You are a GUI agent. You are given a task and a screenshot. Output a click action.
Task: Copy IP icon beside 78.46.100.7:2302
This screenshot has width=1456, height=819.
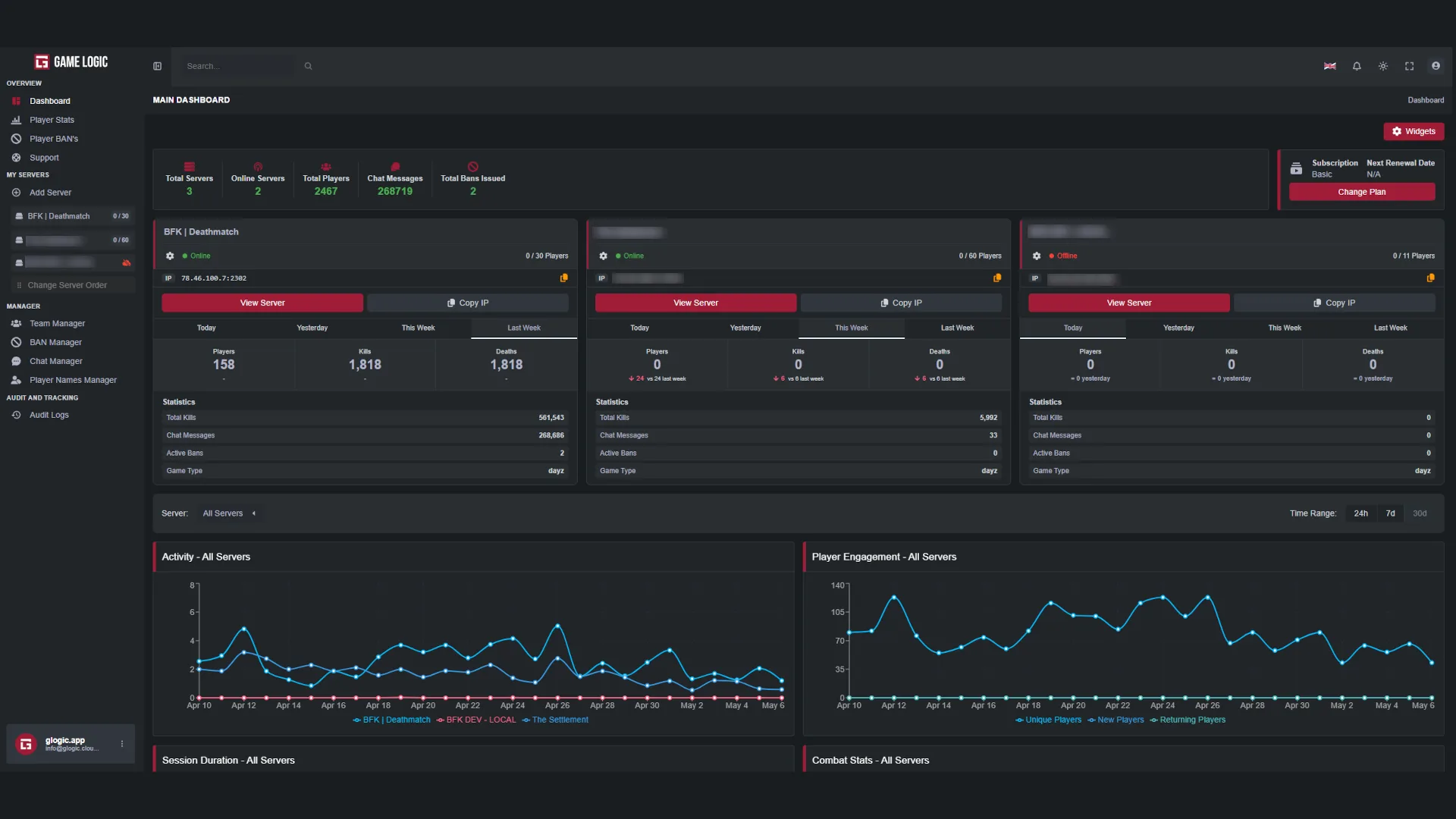tap(563, 278)
